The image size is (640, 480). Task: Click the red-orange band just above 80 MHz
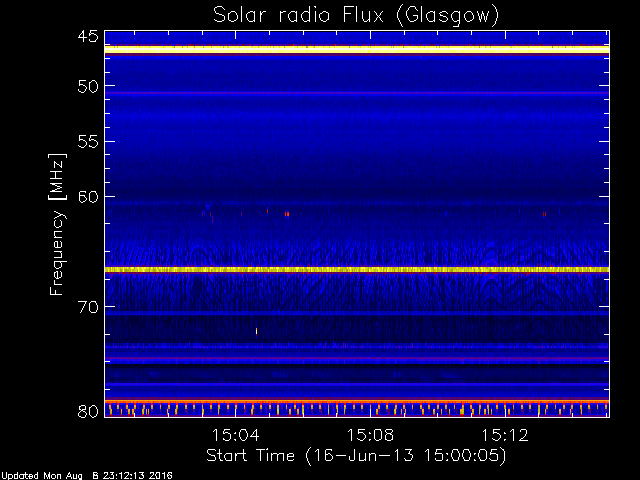pos(357,402)
